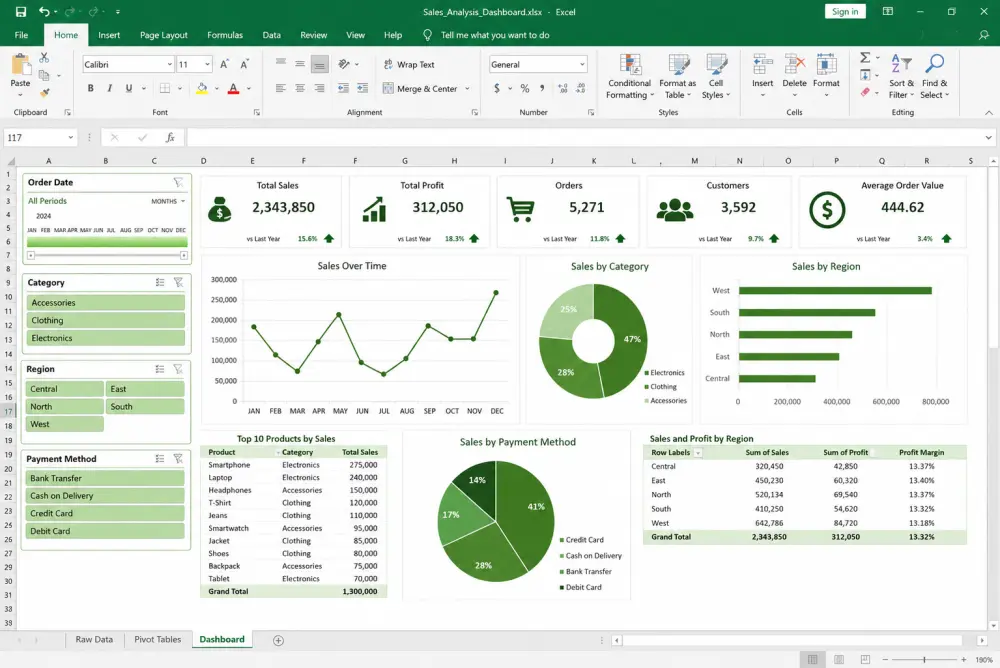Center text horizontally
1000x668 pixels.
pyautogui.click(x=300, y=89)
